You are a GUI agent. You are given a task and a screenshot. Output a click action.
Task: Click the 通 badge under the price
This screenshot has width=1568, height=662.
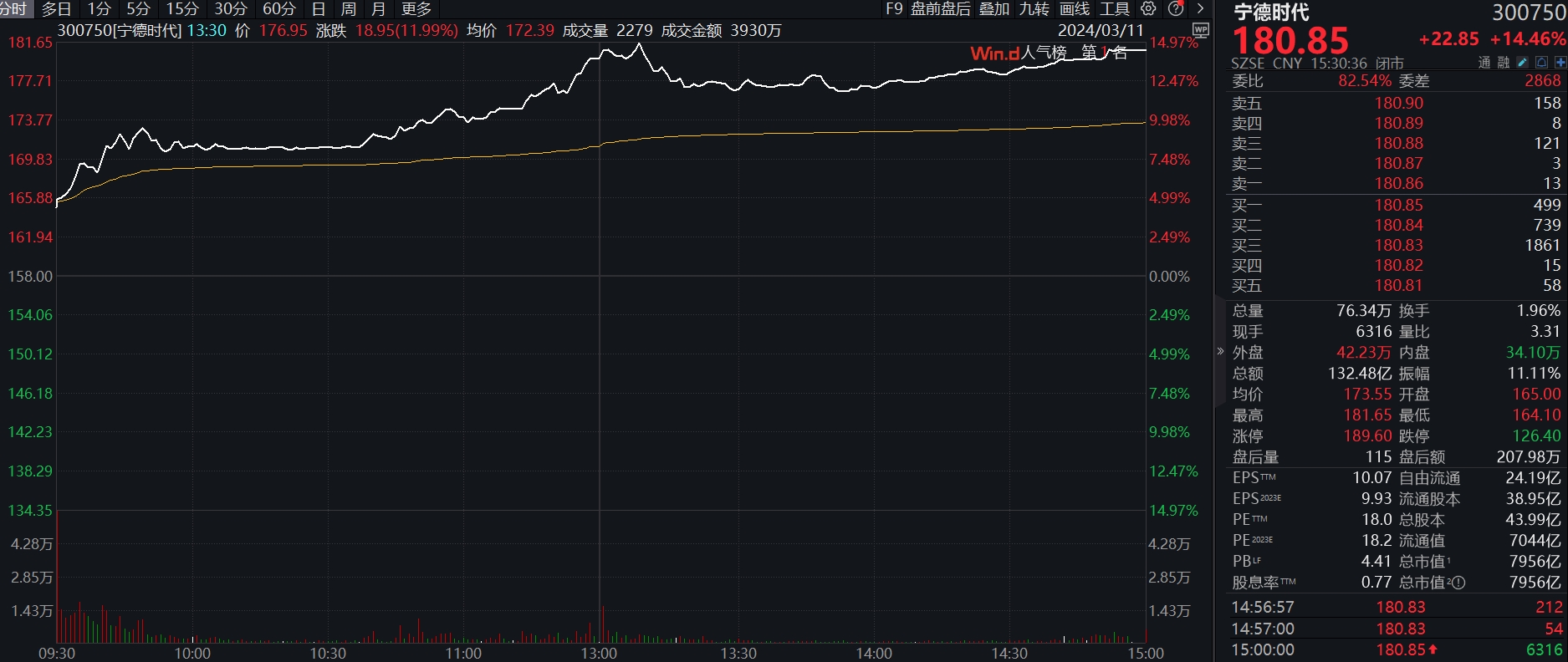1484,63
